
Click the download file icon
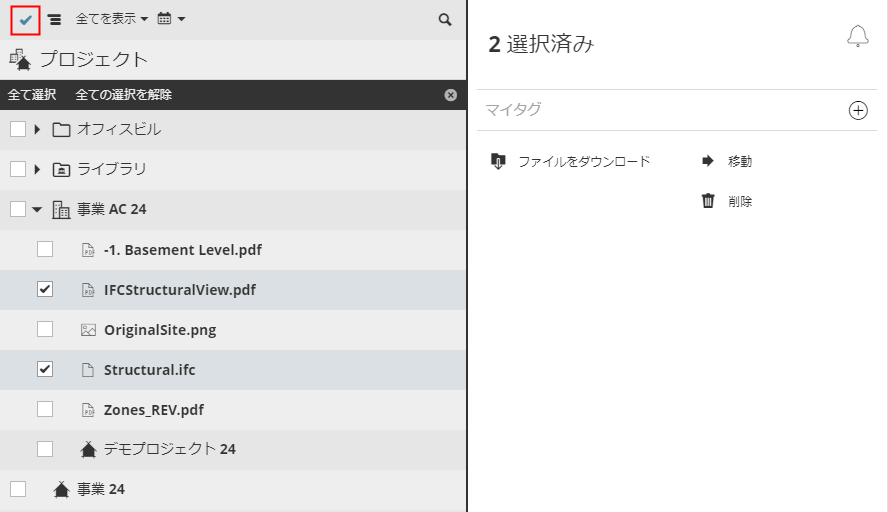point(498,161)
